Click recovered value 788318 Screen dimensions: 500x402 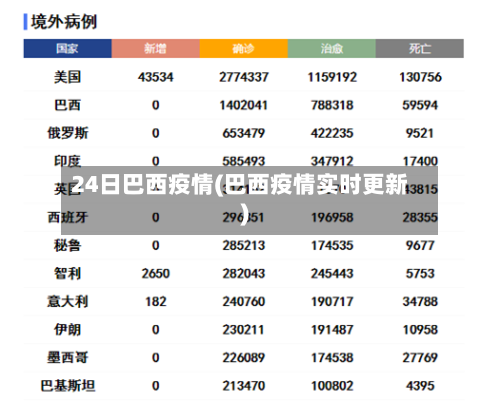332,105
